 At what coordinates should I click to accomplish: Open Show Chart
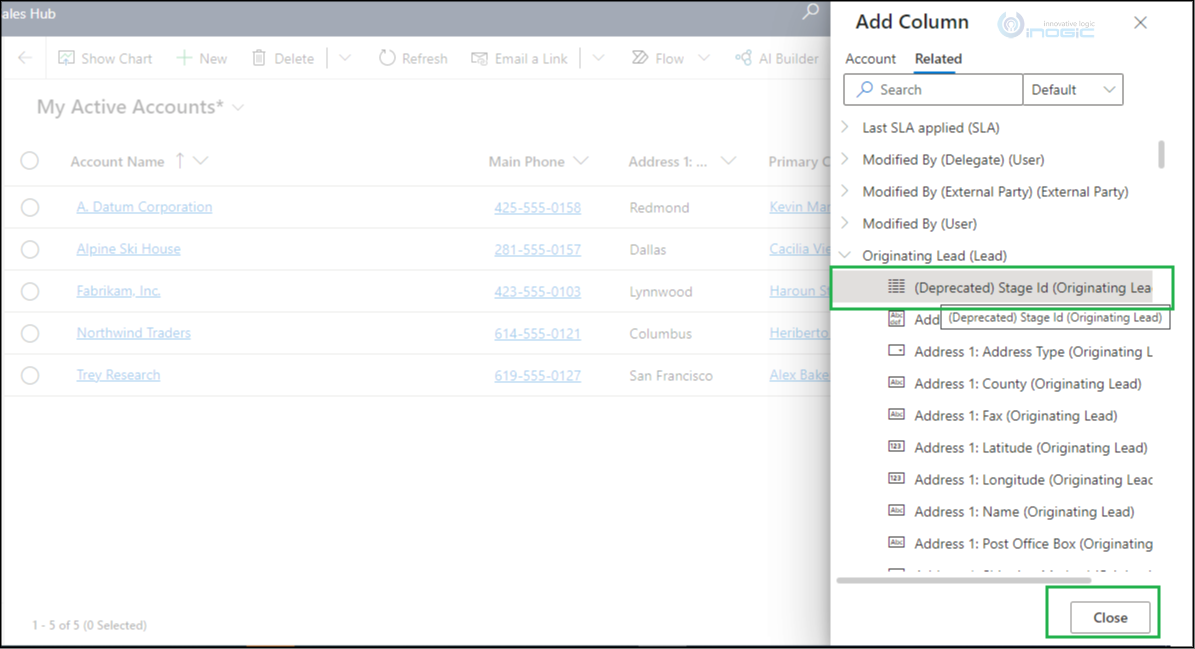click(105, 58)
